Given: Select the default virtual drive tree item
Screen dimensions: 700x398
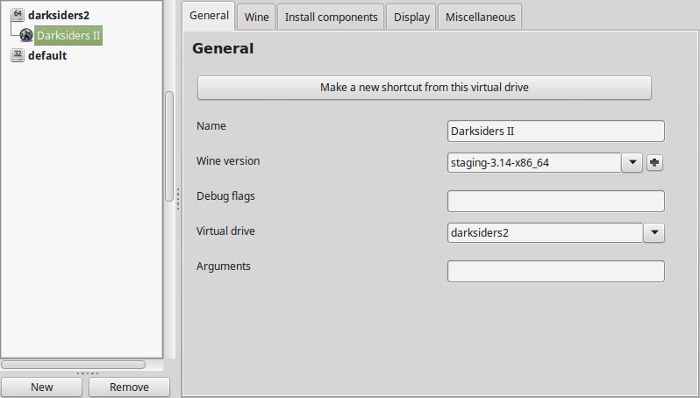Looking at the screenshot, I should point(47,56).
